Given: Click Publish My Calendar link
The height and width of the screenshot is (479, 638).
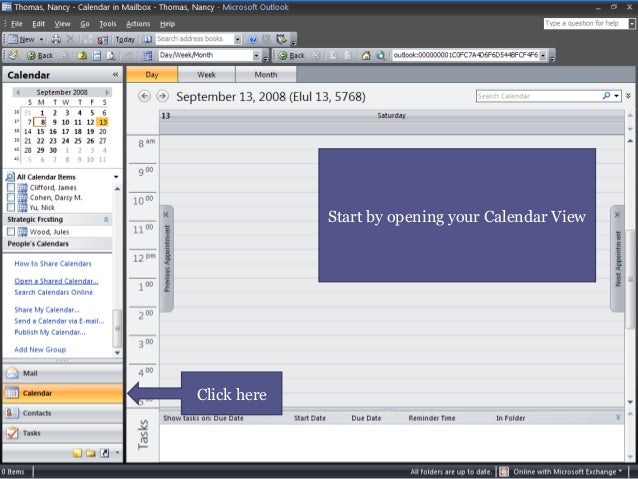Looking at the screenshot, I should (50, 332).
